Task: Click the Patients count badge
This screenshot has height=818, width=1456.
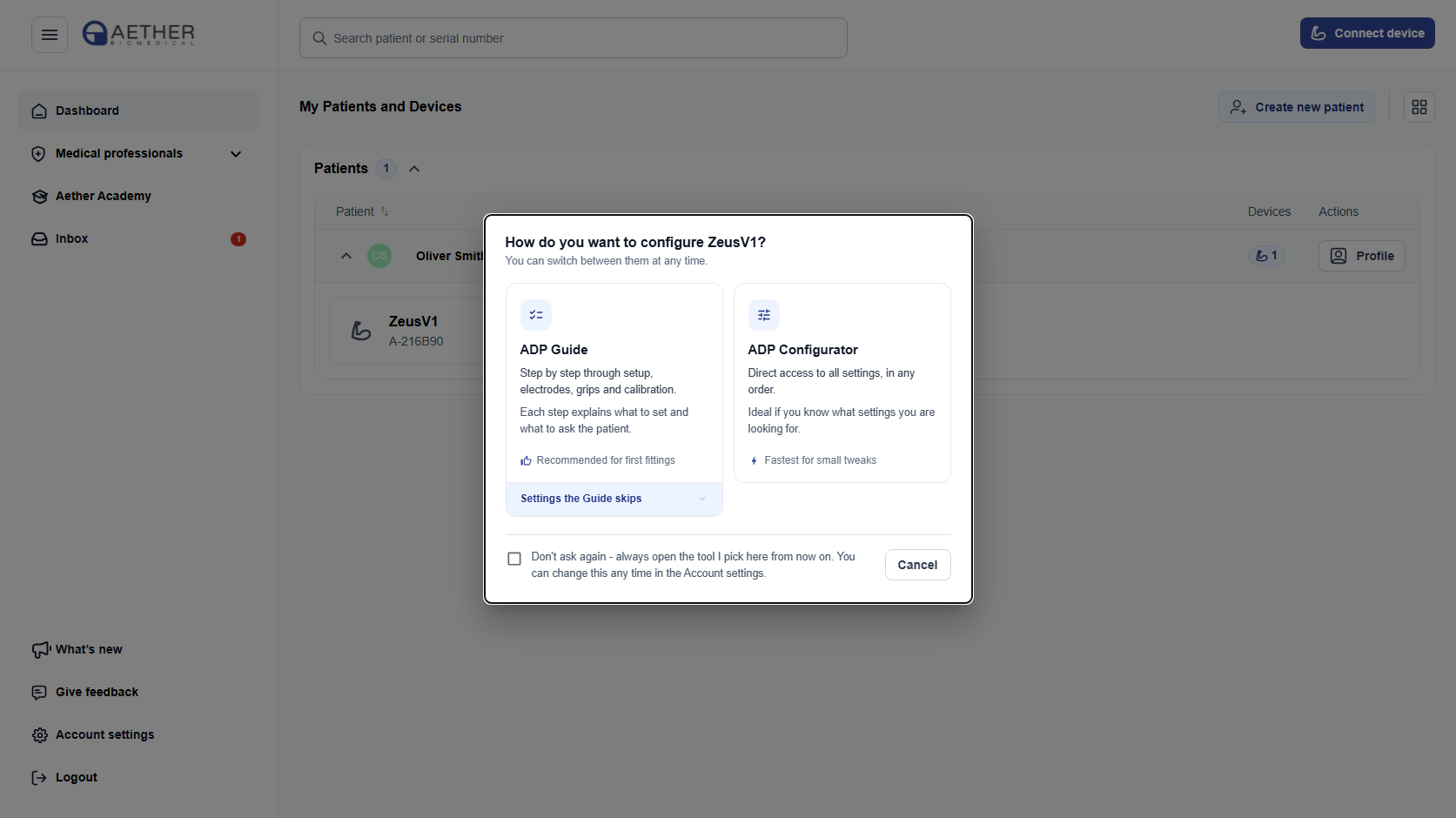Action: click(386, 169)
